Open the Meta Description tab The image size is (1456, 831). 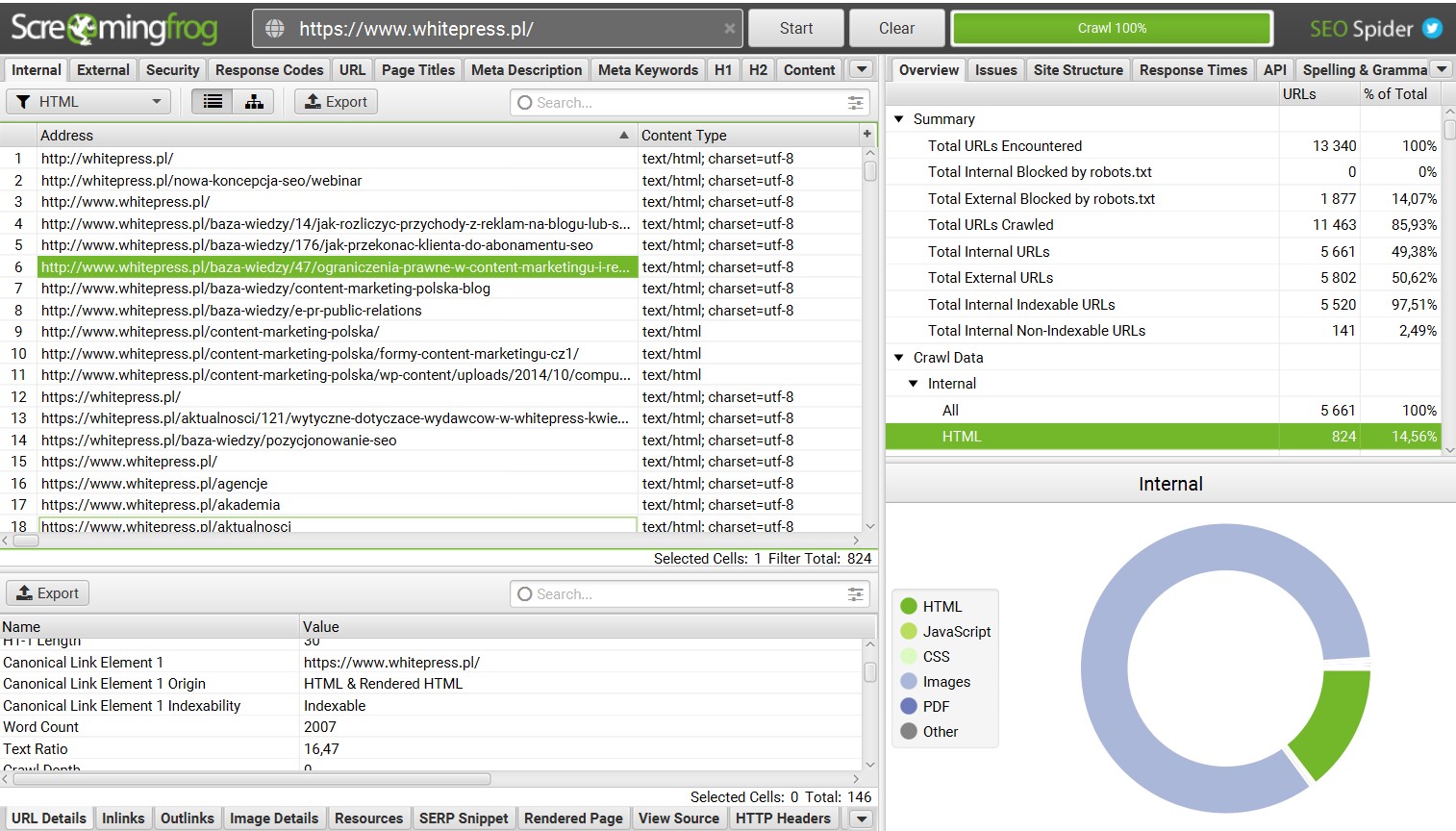pos(526,70)
